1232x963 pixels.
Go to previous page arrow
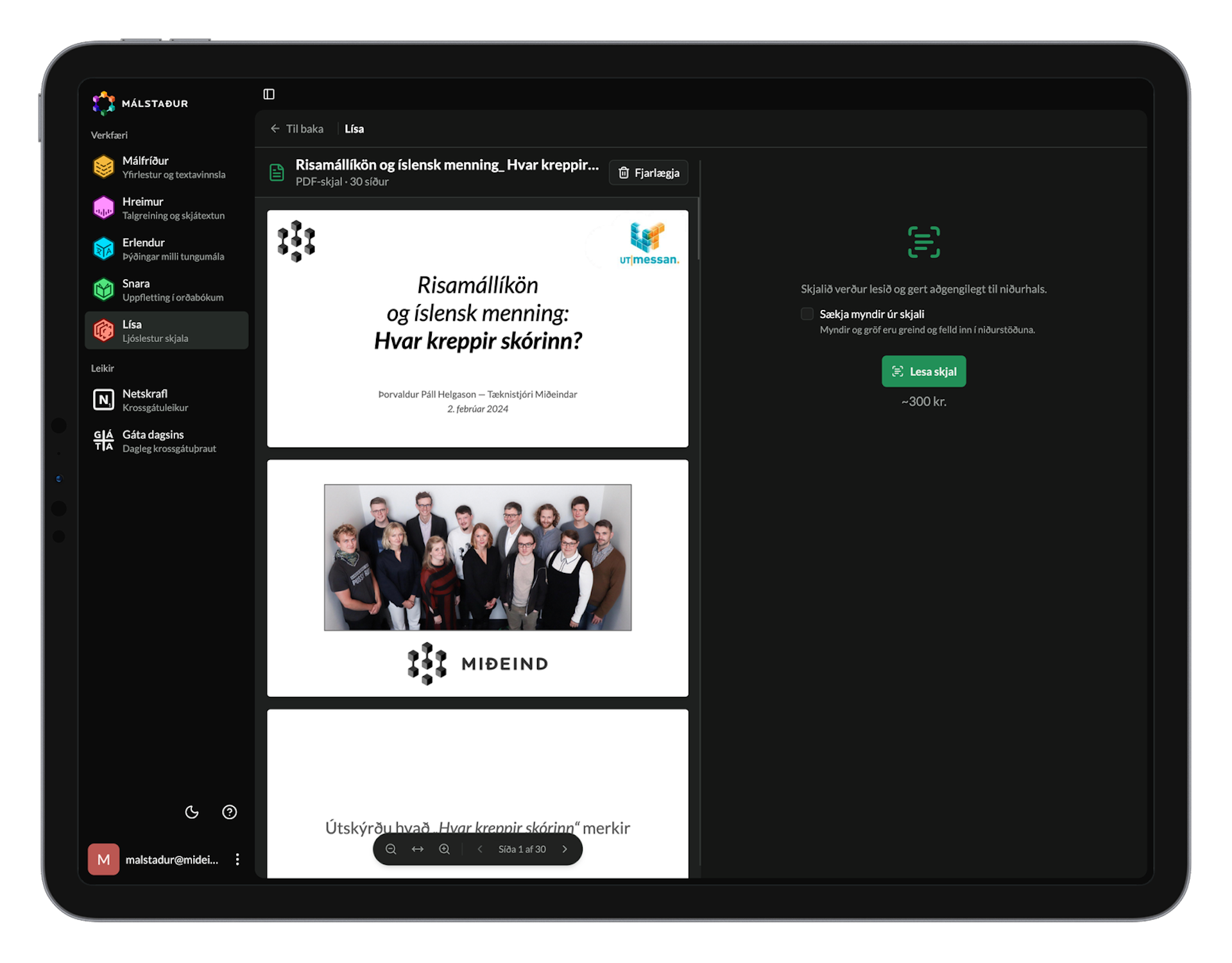point(480,849)
